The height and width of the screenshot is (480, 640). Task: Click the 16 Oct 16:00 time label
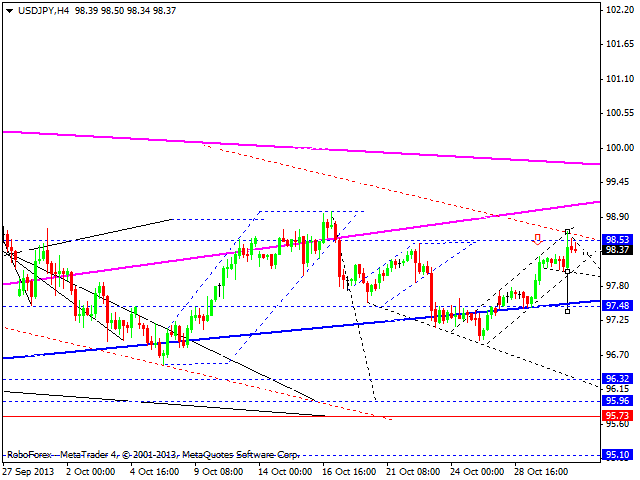pos(349,471)
